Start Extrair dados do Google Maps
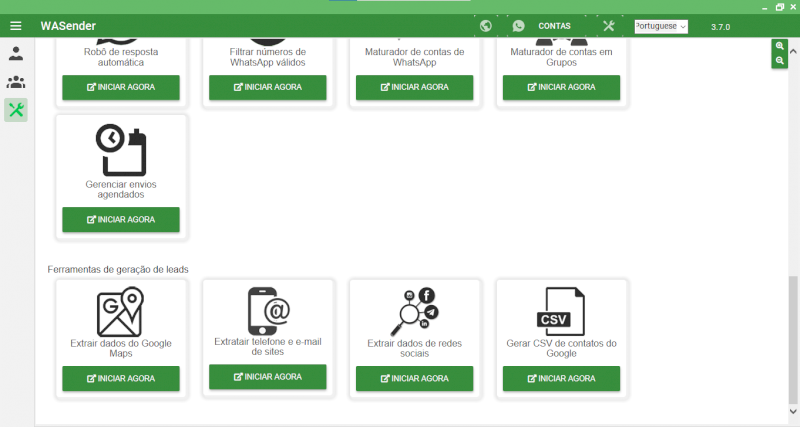The height and width of the screenshot is (427, 800). [x=121, y=379]
